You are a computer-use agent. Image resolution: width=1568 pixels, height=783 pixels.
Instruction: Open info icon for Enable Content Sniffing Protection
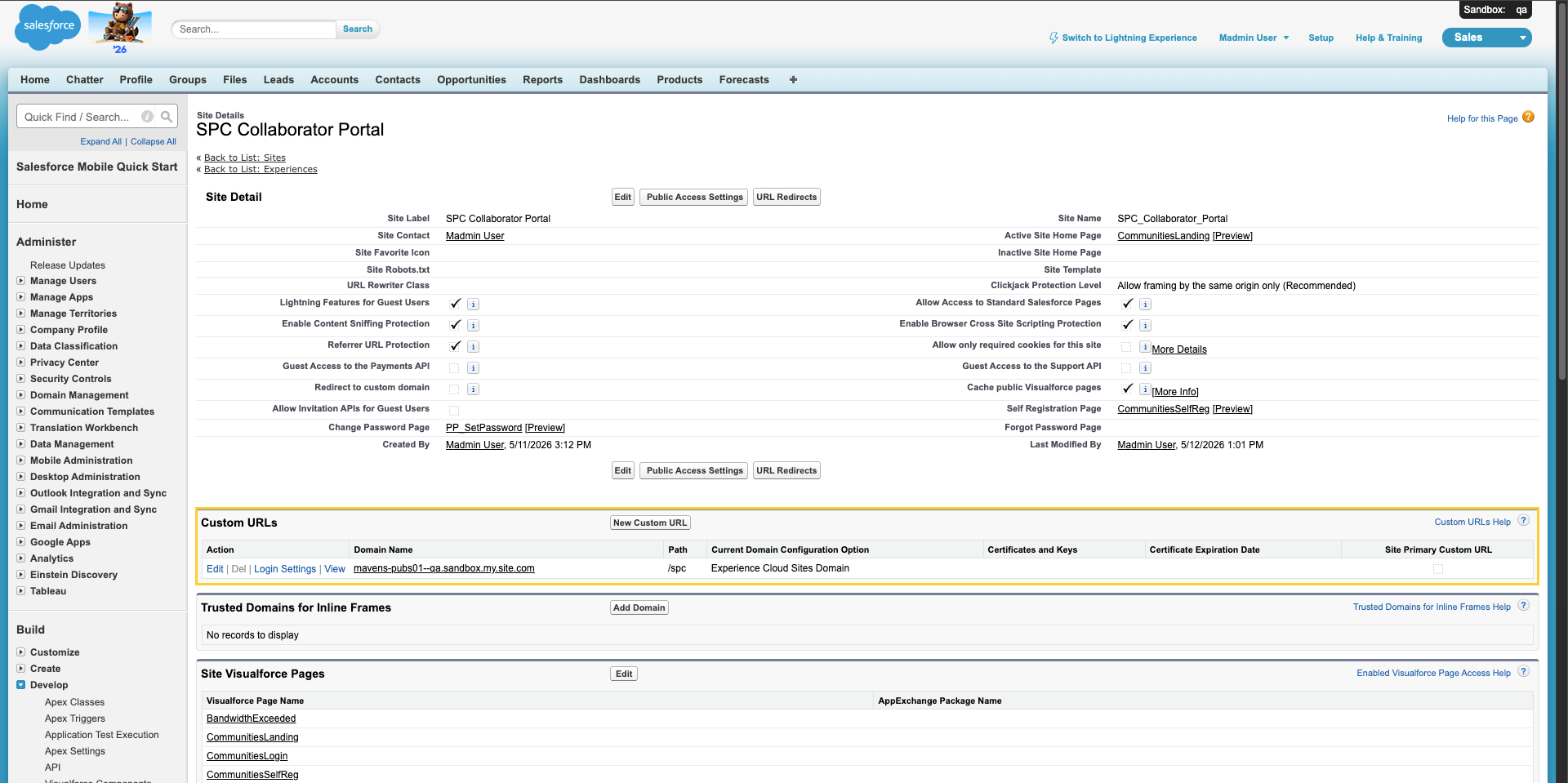[473, 326]
